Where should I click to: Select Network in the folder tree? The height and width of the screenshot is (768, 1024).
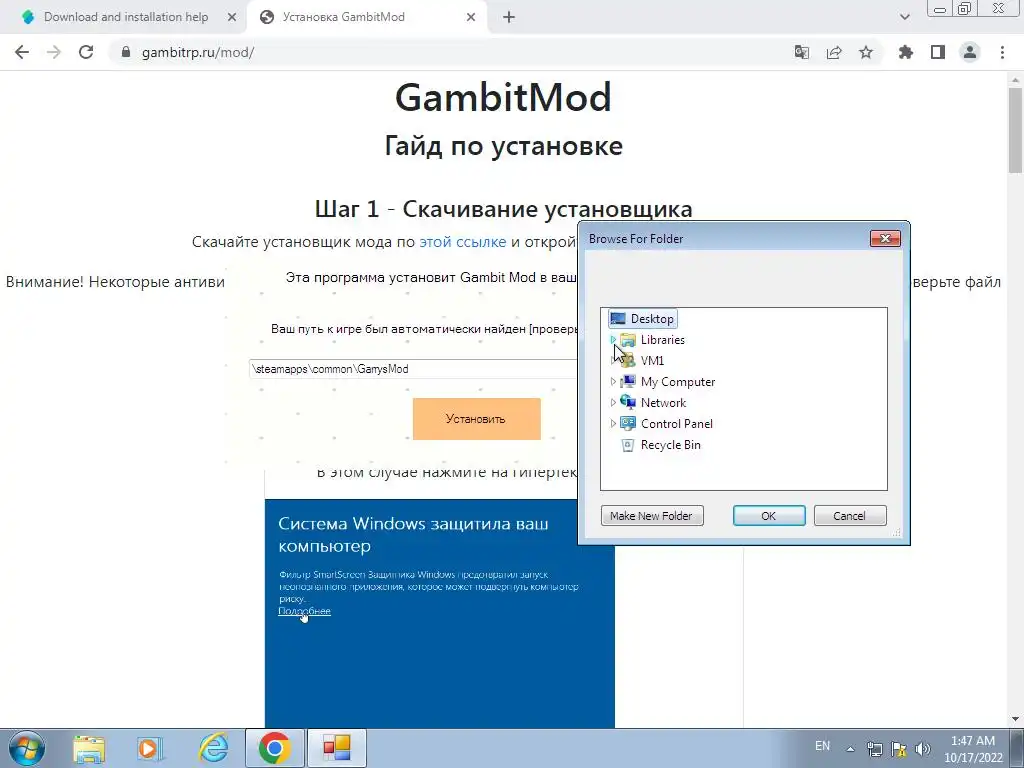click(x=663, y=402)
